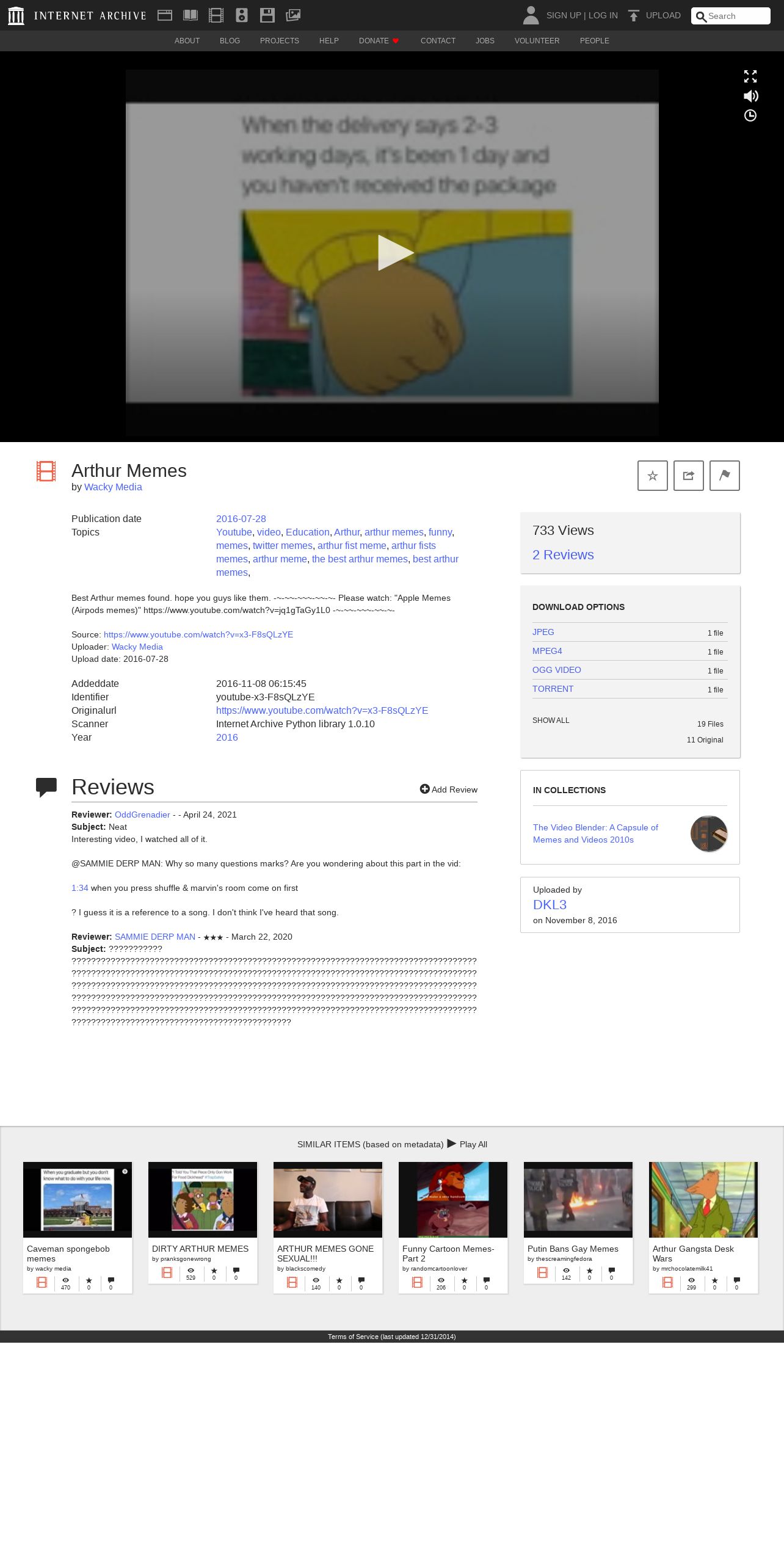This screenshot has width=784, height=1568.
Task: Open the Youtube topic link
Action: 234,532
